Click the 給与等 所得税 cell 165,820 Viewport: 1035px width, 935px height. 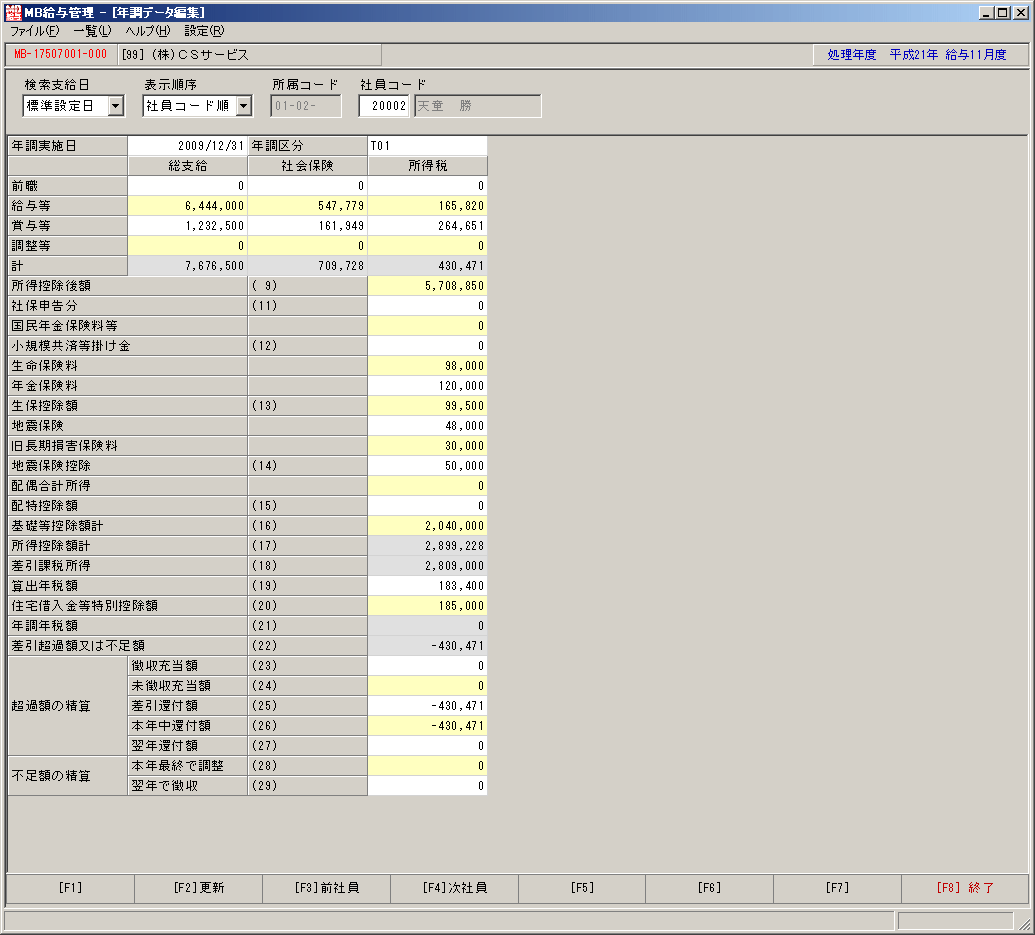(427, 206)
